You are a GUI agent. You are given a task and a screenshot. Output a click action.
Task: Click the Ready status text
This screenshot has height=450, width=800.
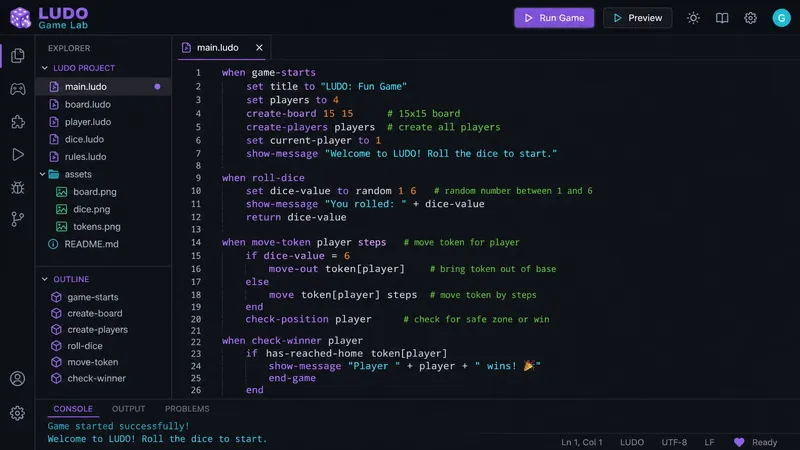(764, 442)
